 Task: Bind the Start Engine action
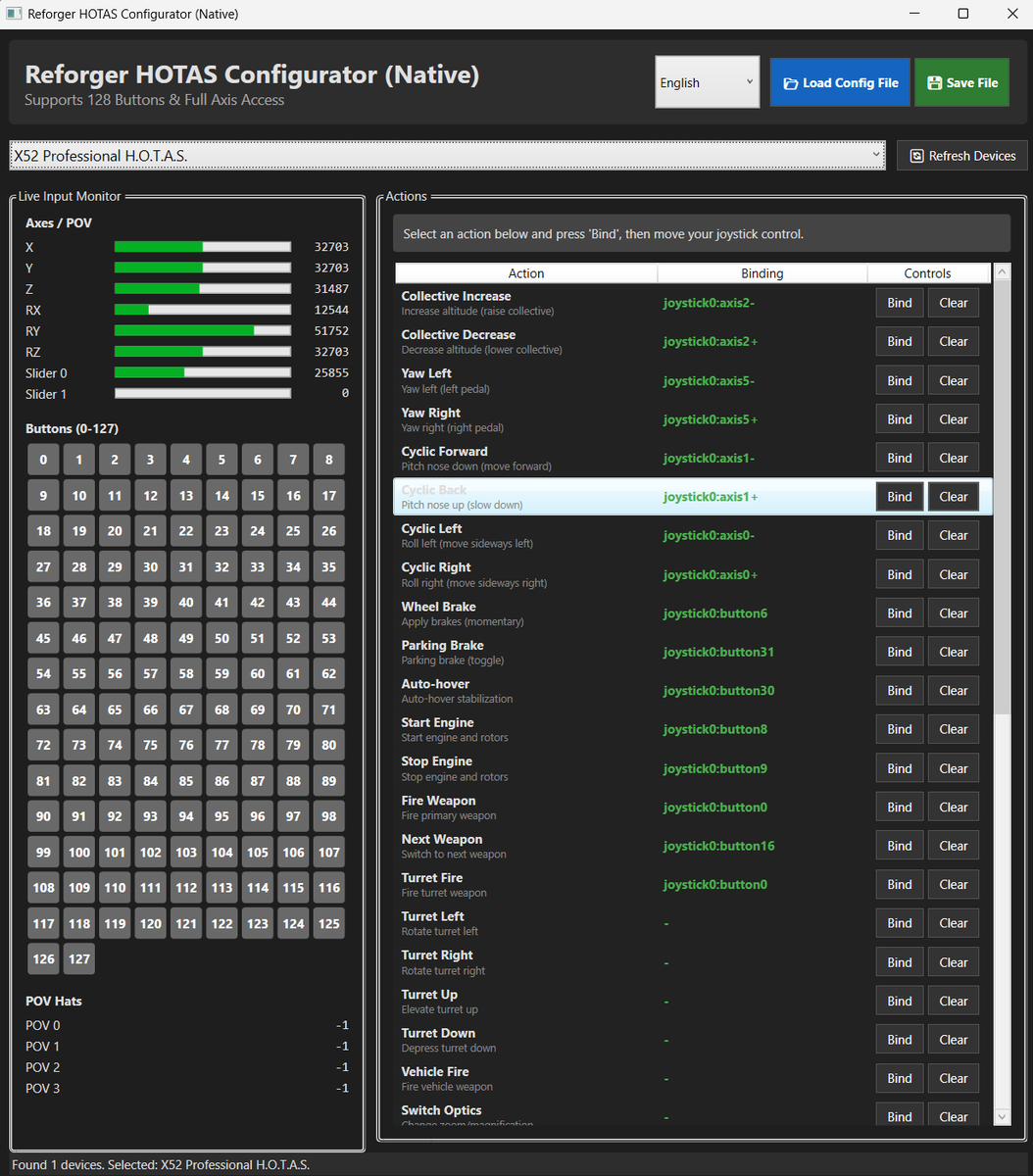pyautogui.click(x=900, y=729)
